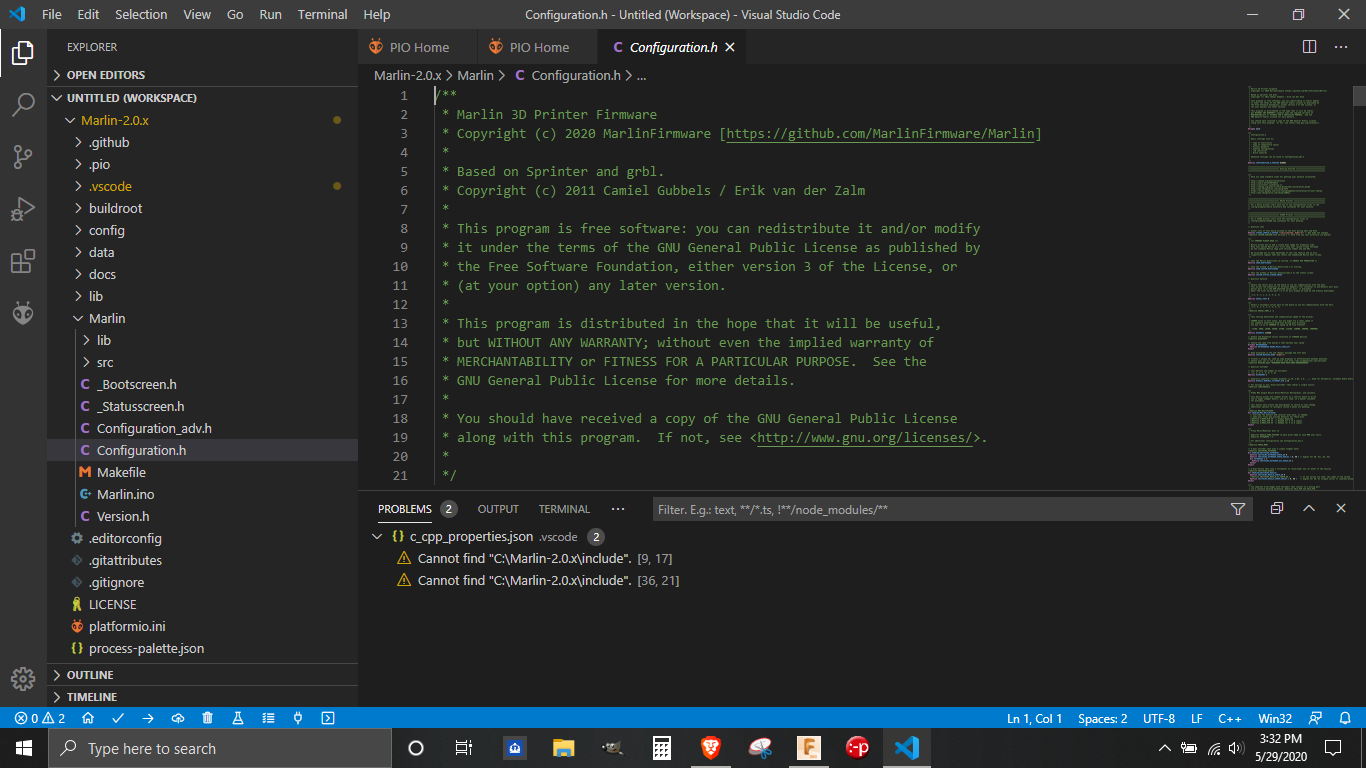Open the File menu
The image size is (1366, 768).
pos(52,15)
